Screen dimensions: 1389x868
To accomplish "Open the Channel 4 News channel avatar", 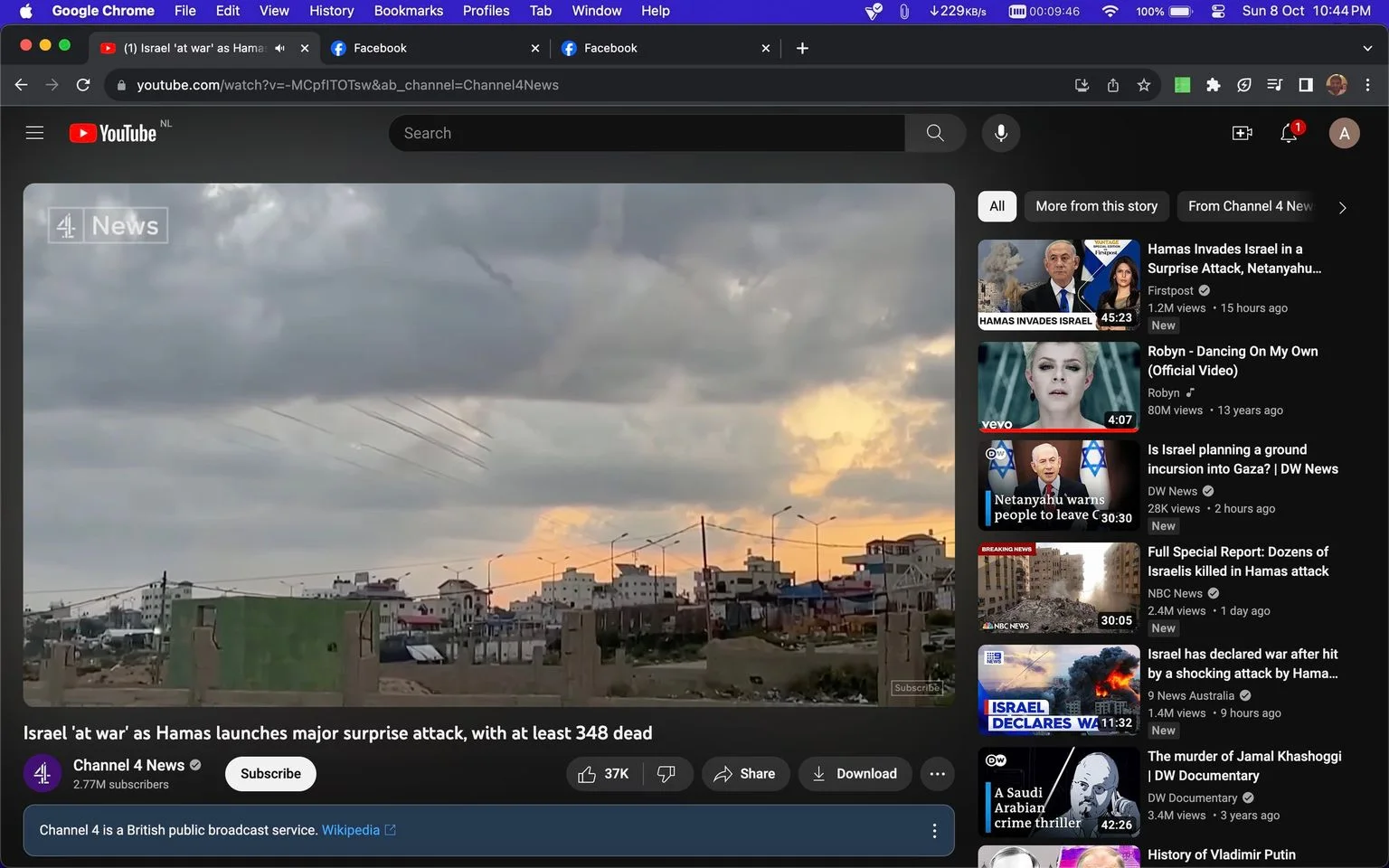I will click(42, 773).
